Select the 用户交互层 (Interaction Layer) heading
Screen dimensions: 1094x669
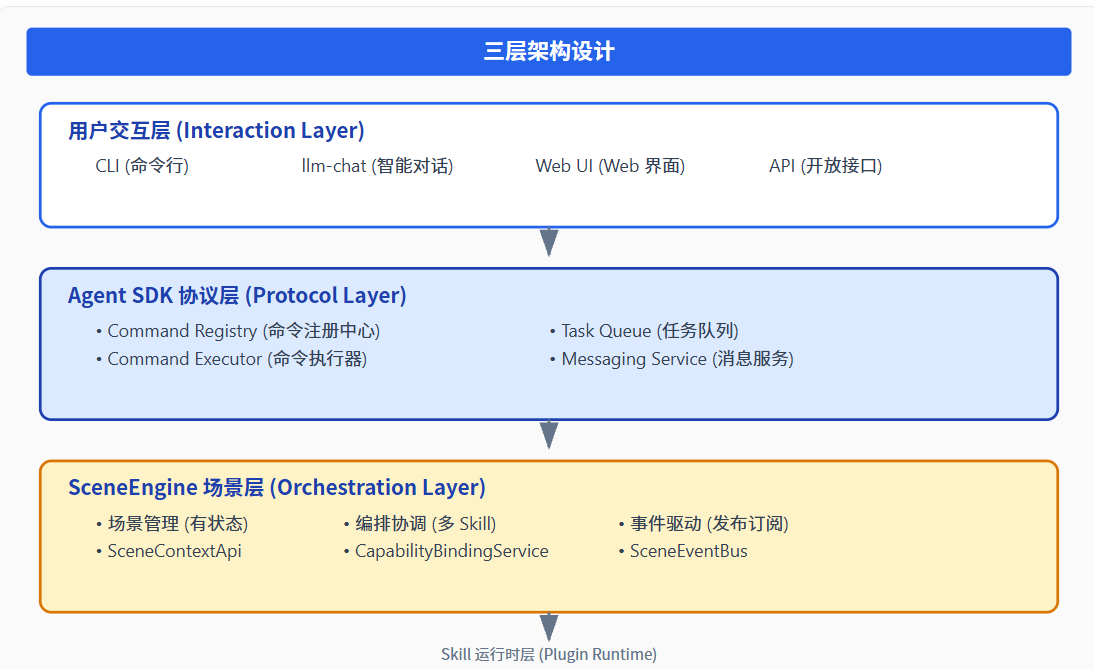(216, 130)
